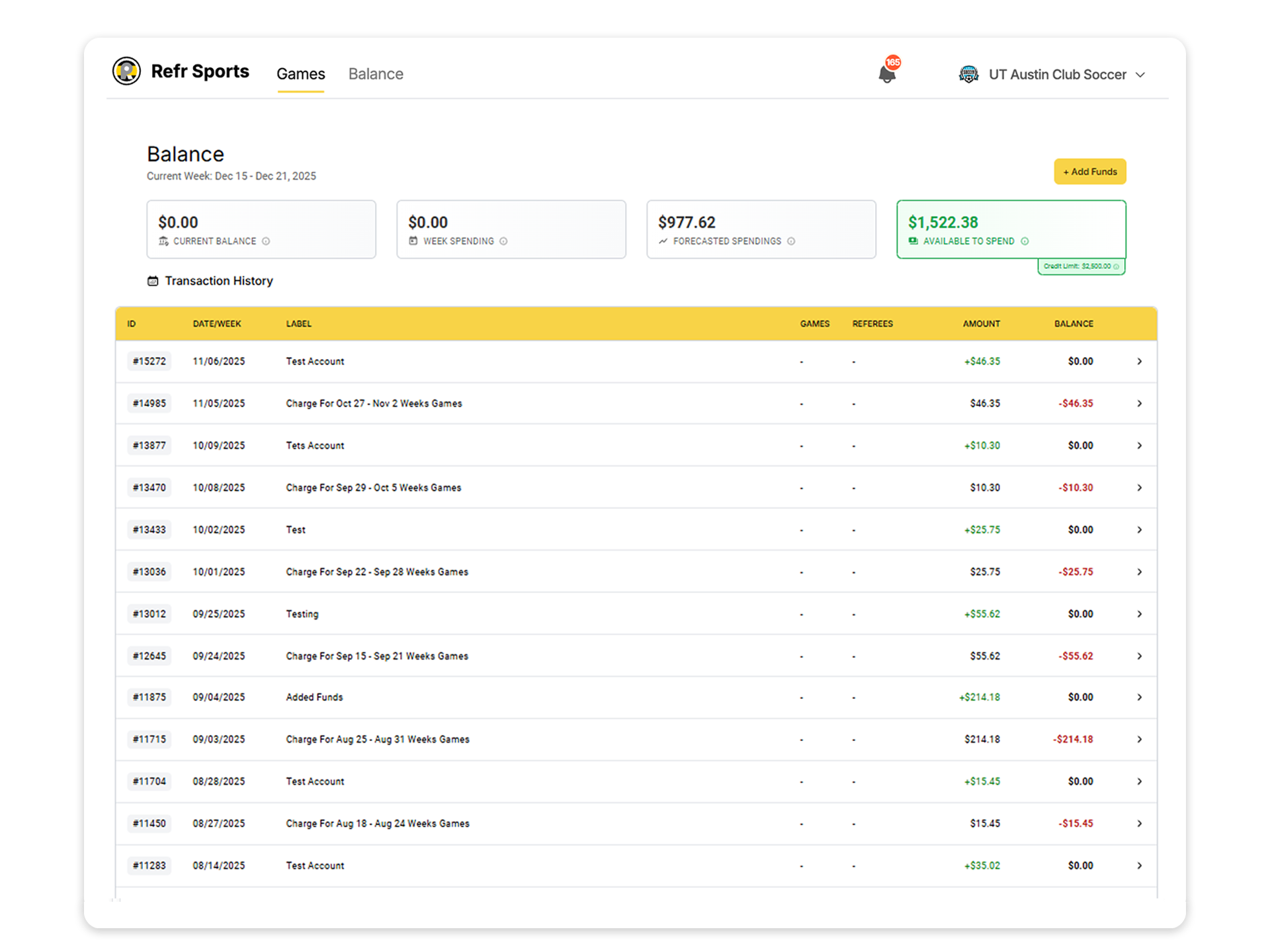This screenshot has width=1270, height=952.
Task: Switch to the Games tab
Action: click(x=300, y=74)
